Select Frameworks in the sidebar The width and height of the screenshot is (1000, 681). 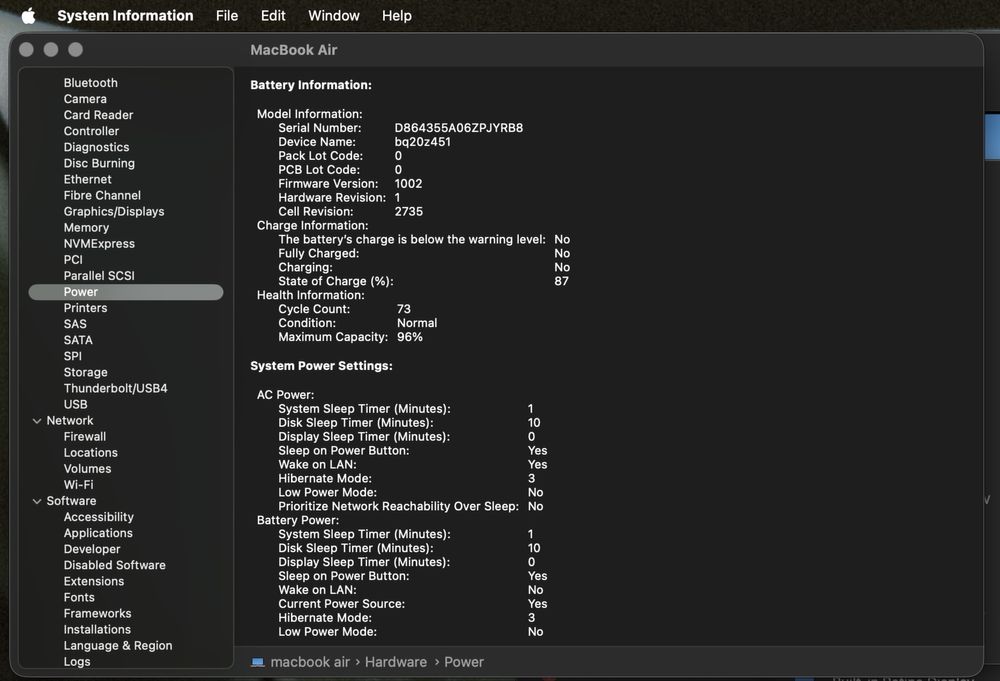click(98, 613)
